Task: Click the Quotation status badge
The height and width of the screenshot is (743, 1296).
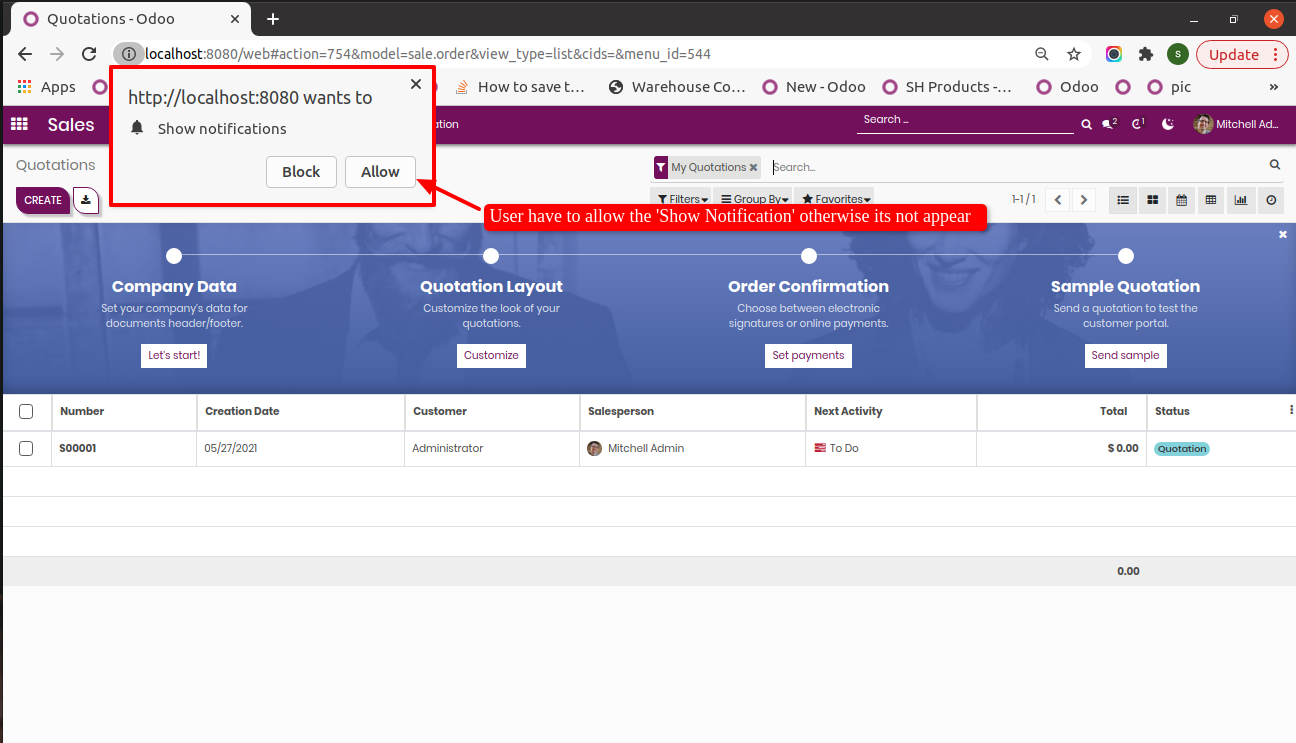Action: [x=1182, y=448]
